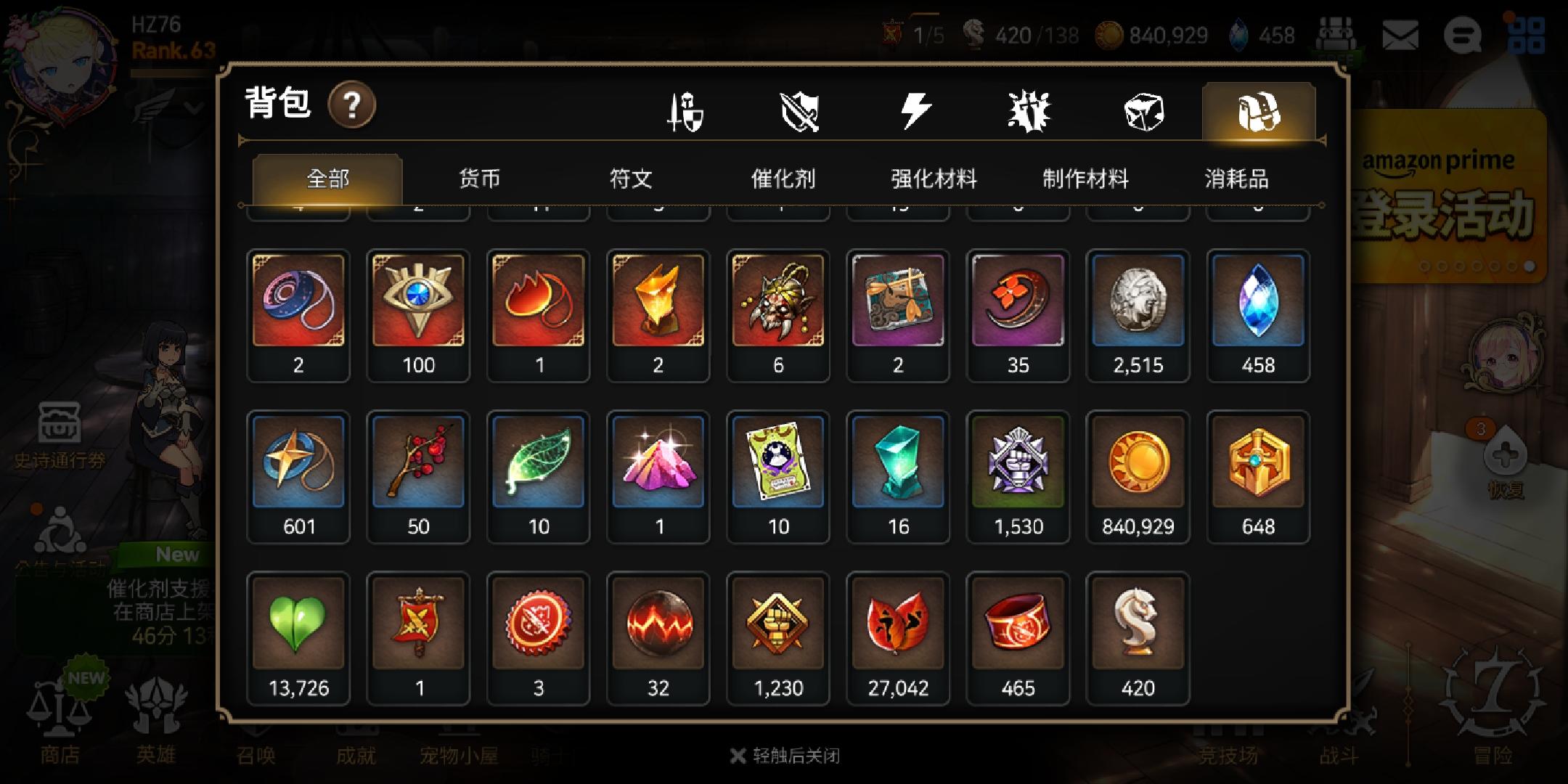Viewport: 1568px width, 784px height.
Task: Pick the eye emblem item with 100
Action: pos(418,316)
